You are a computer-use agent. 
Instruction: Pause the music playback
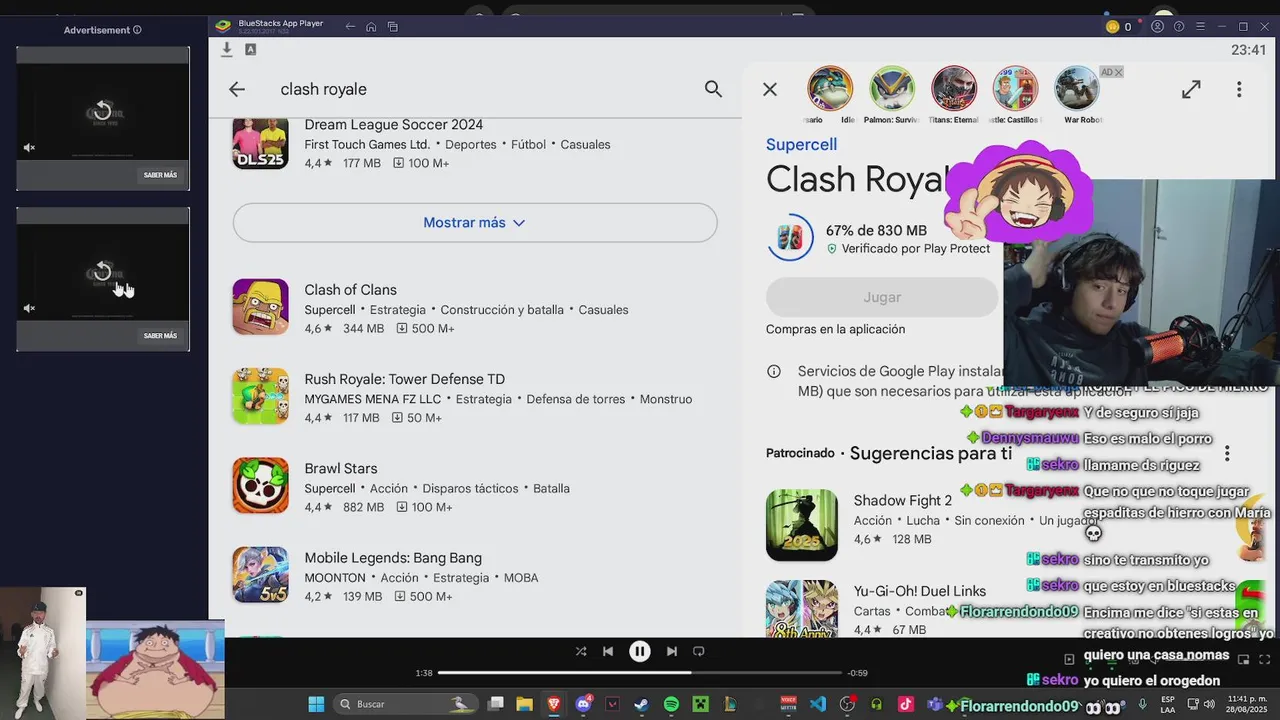640,651
